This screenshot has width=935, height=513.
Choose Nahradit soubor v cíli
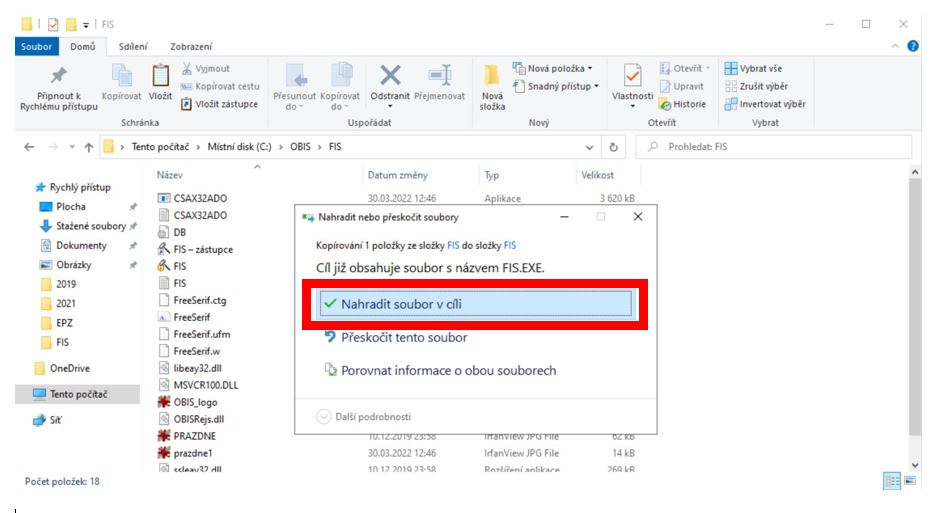point(474,303)
